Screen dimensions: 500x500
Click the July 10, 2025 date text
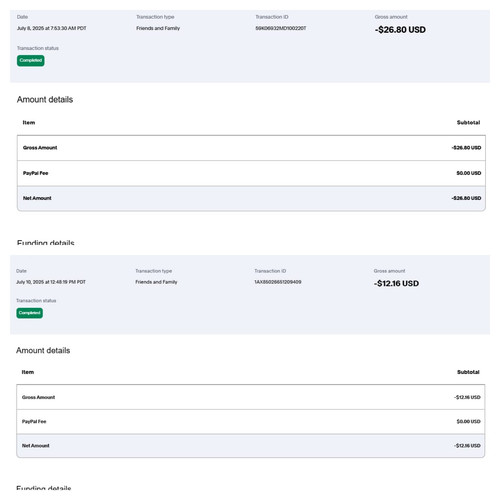[51, 282]
